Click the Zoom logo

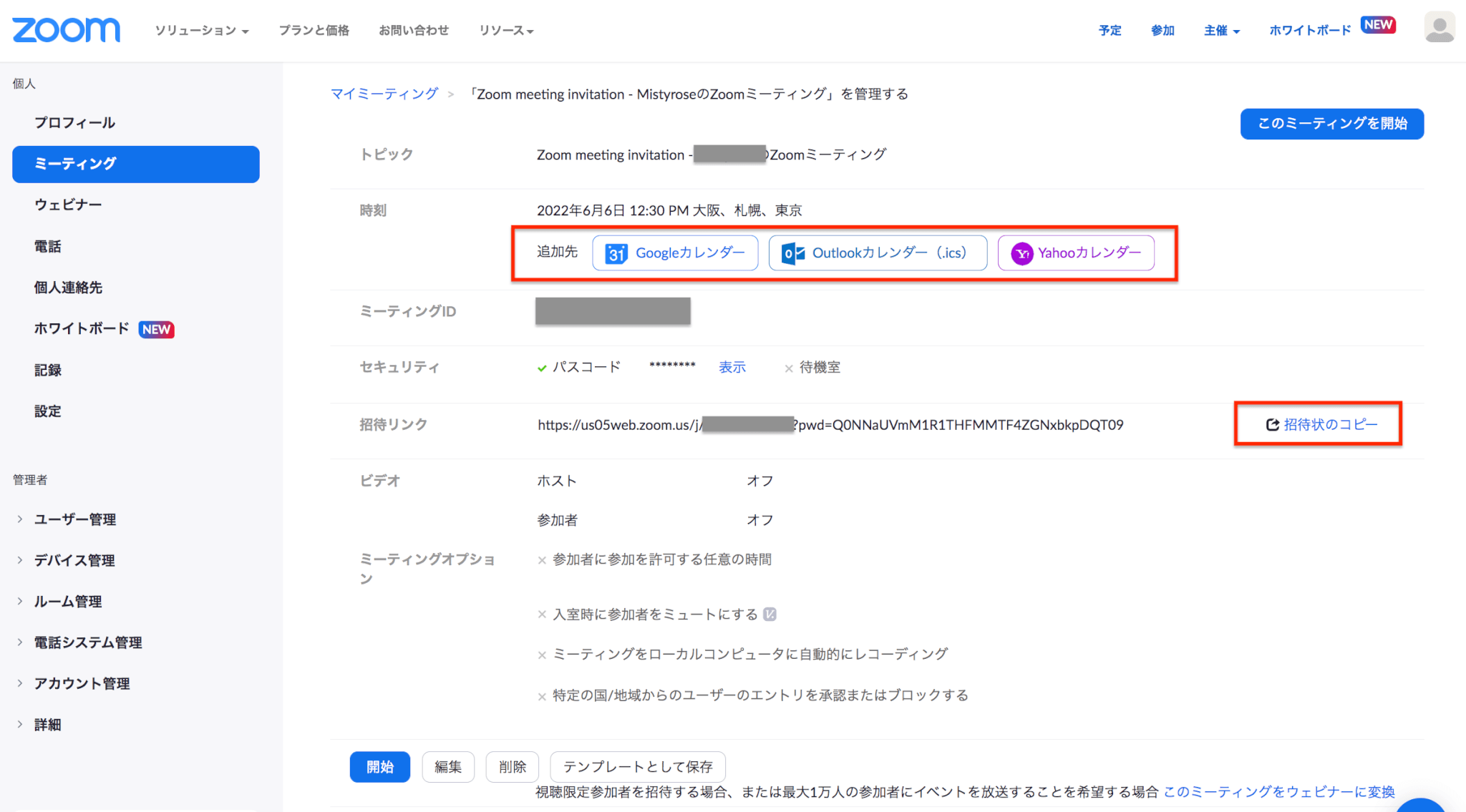67,29
